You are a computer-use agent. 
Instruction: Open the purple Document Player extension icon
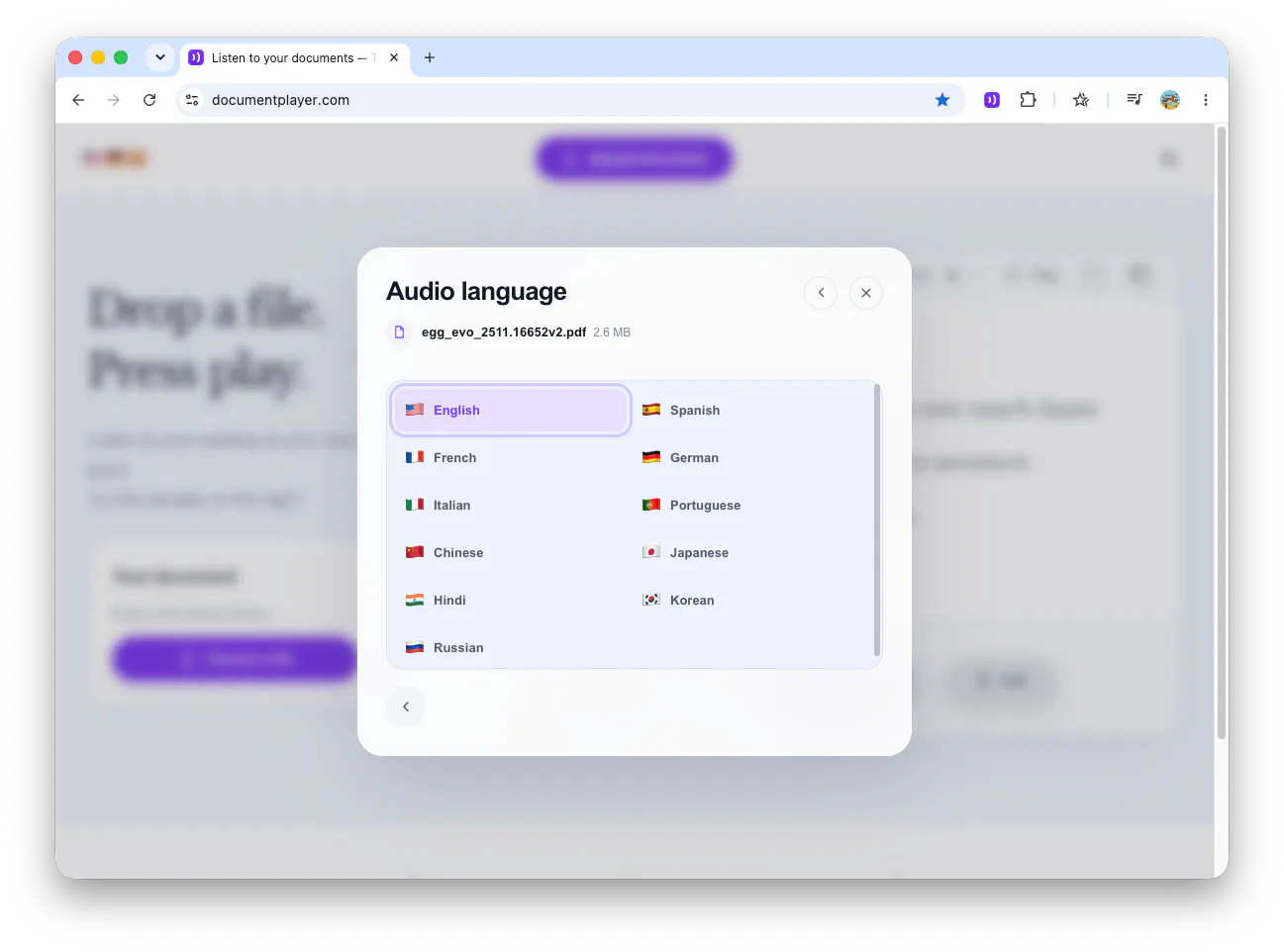coord(992,100)
